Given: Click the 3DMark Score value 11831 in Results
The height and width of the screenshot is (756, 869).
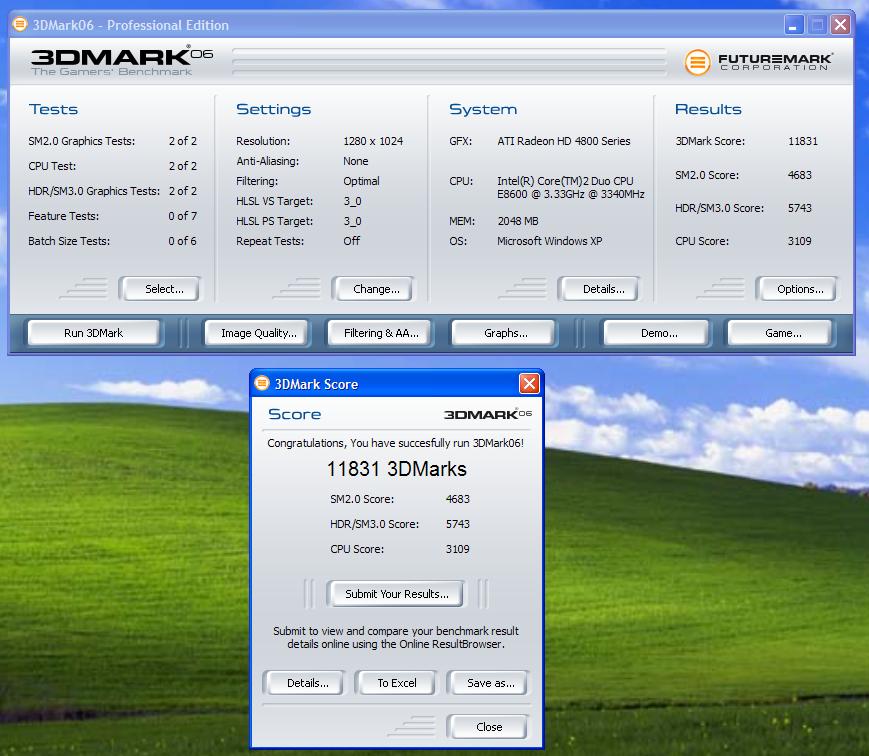Looking at the screenshot, I should pyautogui.click(x=802, y=141).
